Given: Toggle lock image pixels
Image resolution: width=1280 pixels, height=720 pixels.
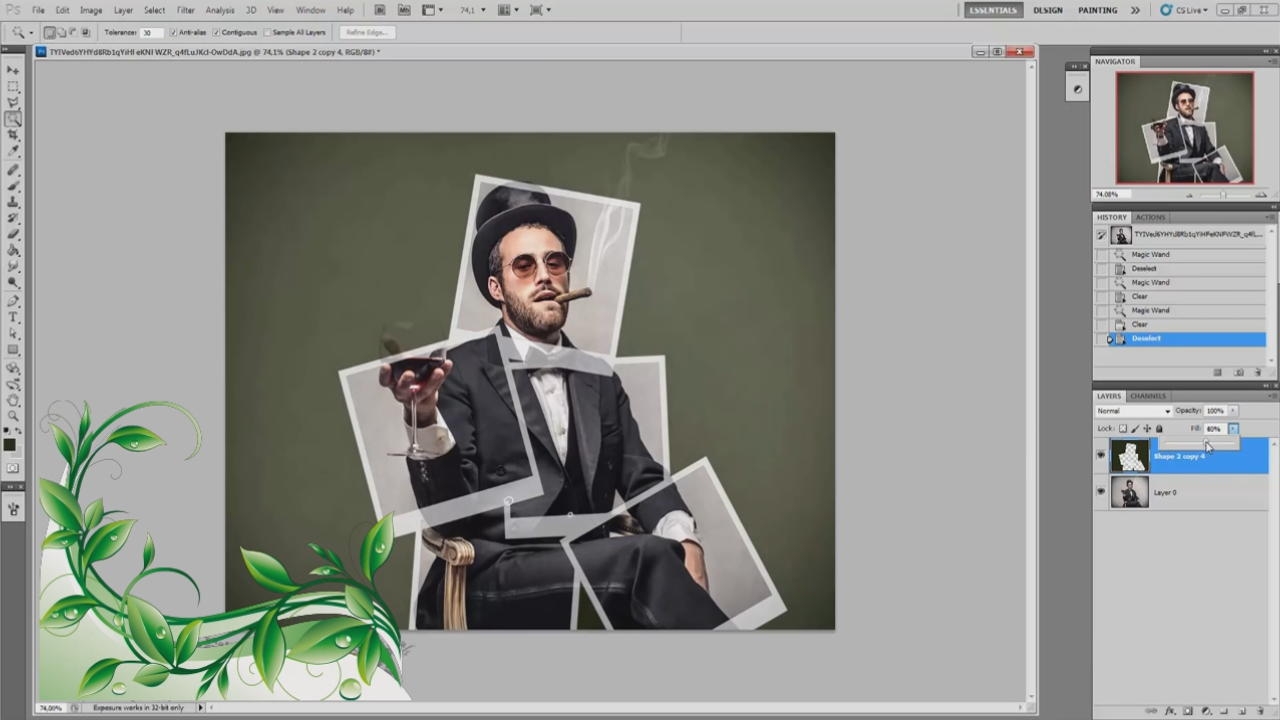Looking at the screenshot, I should (x=1135, y=429).
